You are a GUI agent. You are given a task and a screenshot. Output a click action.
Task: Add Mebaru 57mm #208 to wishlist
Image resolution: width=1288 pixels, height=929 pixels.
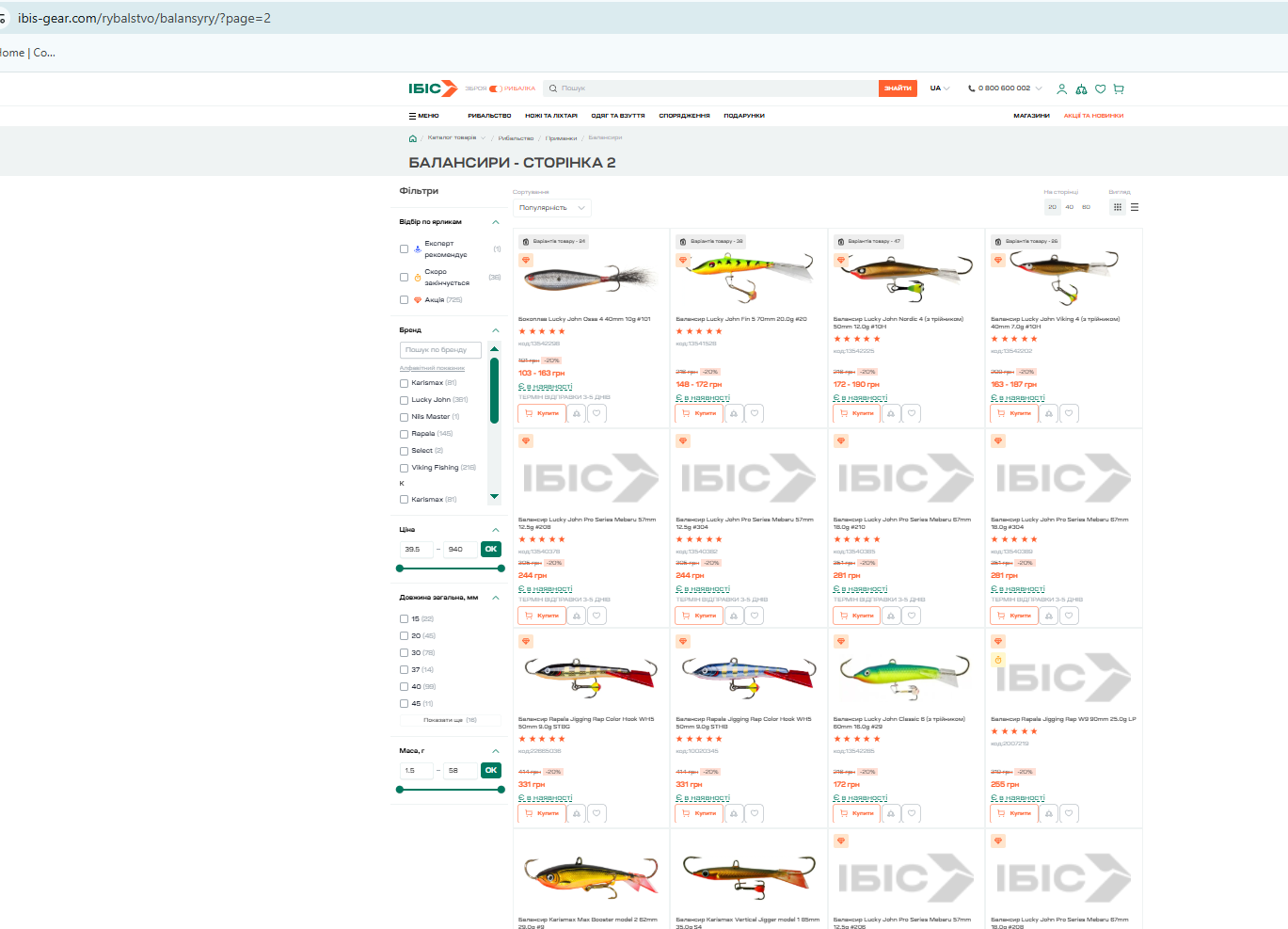point(596,616)
